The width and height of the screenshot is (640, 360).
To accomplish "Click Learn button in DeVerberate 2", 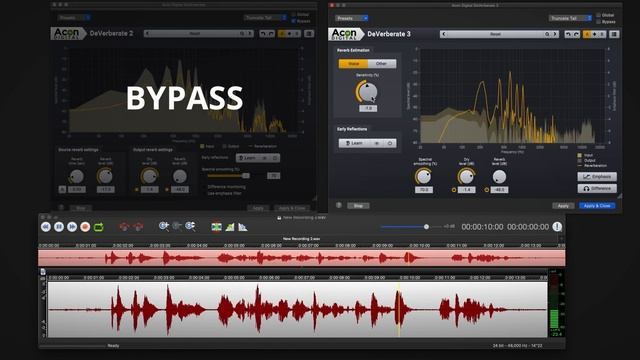I will (248, 158).
